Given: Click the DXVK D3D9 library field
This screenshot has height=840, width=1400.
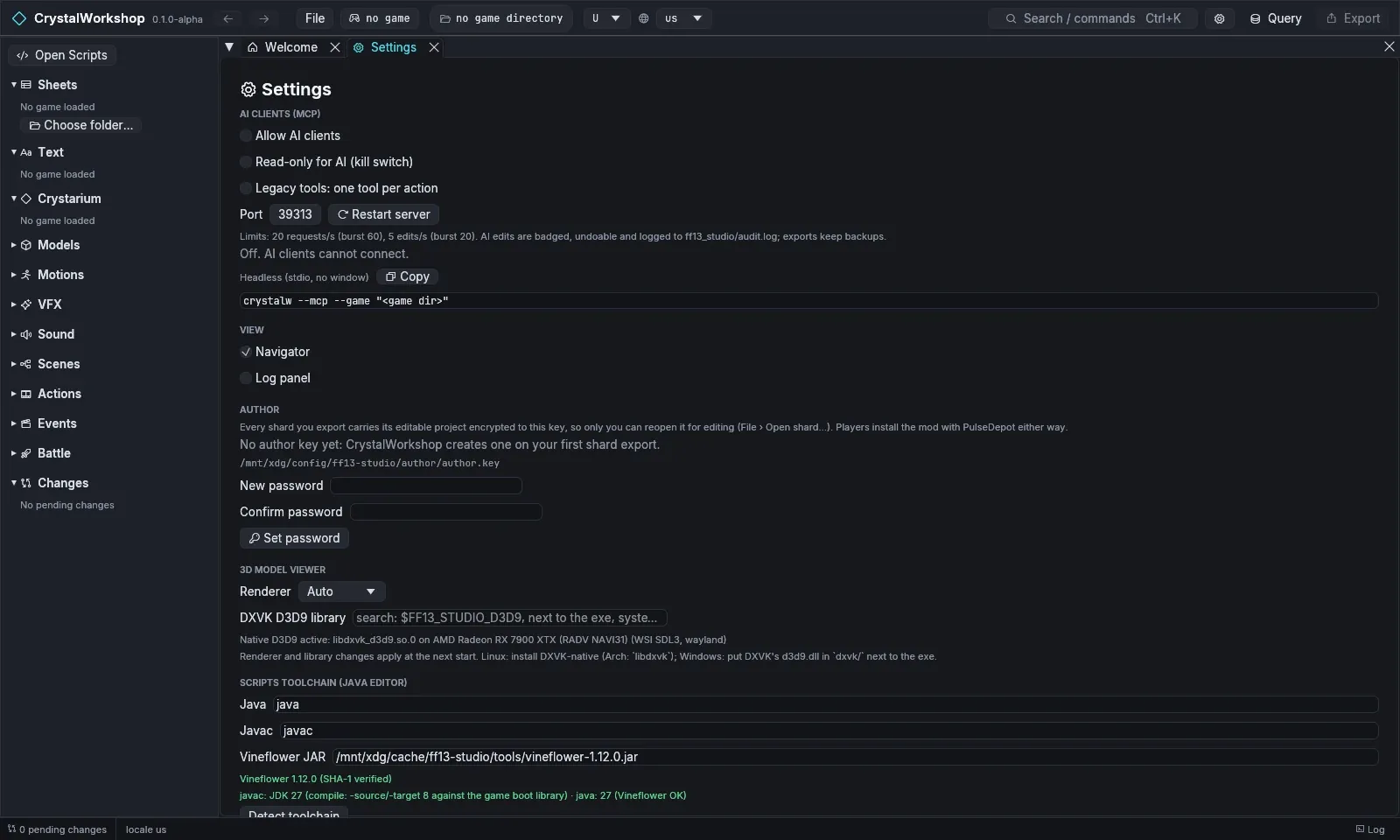Looking at the screenshot, I should (509, 618).
